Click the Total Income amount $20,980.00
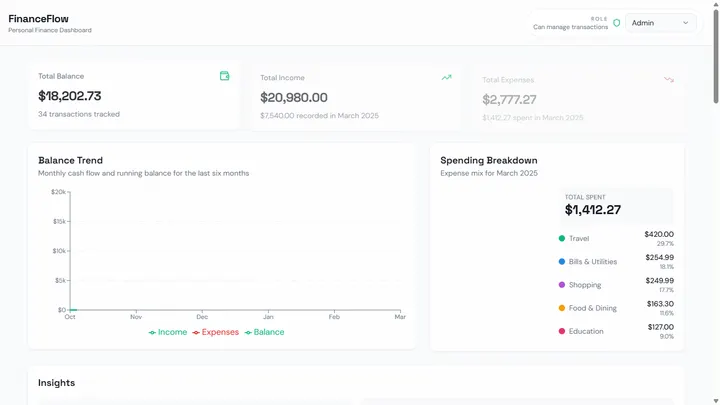 point(294,97)
